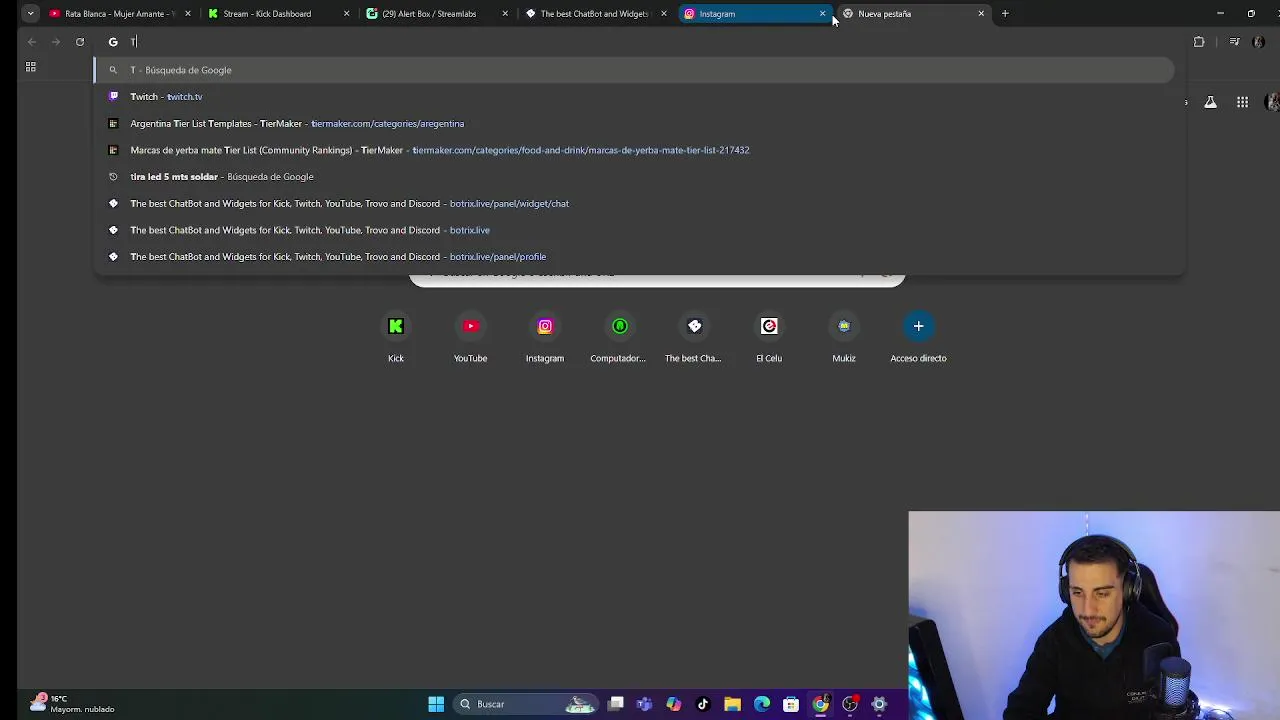Image resolution: width=1280 pixels, height=720 pixels.
Task: Open TikTok from the taskbar
Action: [x=703, y=704]
